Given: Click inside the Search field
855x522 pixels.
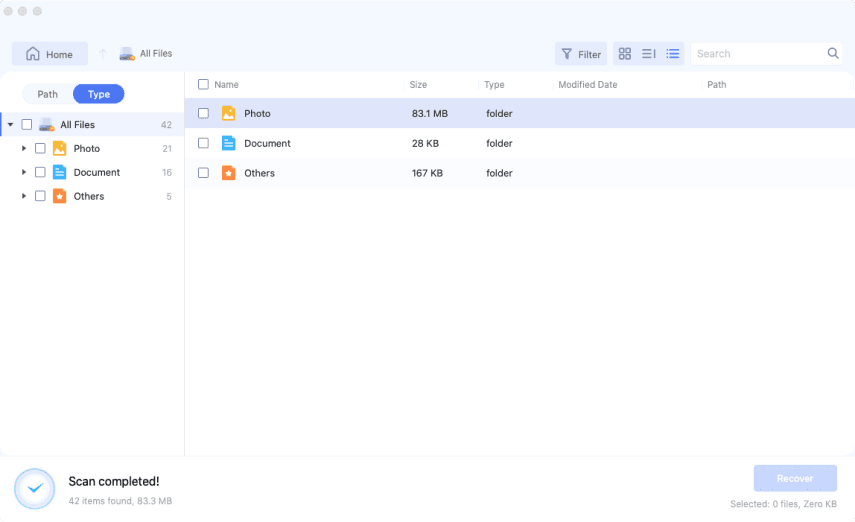Looking at the screenshot, I should [758, 54].
